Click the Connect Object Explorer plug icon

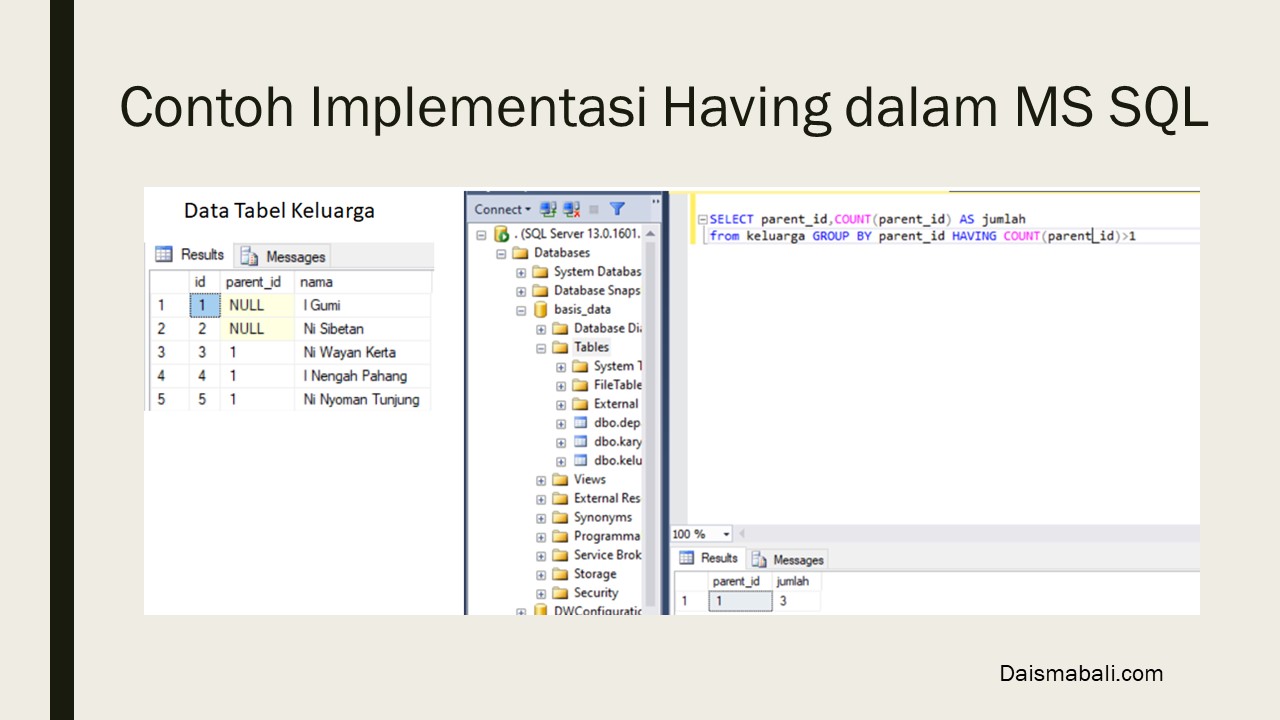coord(548,209)
